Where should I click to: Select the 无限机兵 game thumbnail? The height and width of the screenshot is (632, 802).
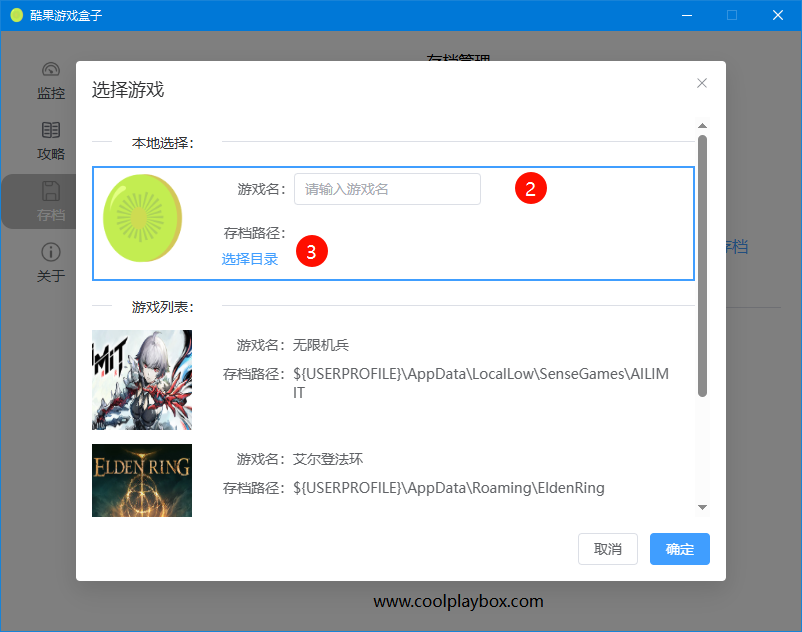click(142, 380)
